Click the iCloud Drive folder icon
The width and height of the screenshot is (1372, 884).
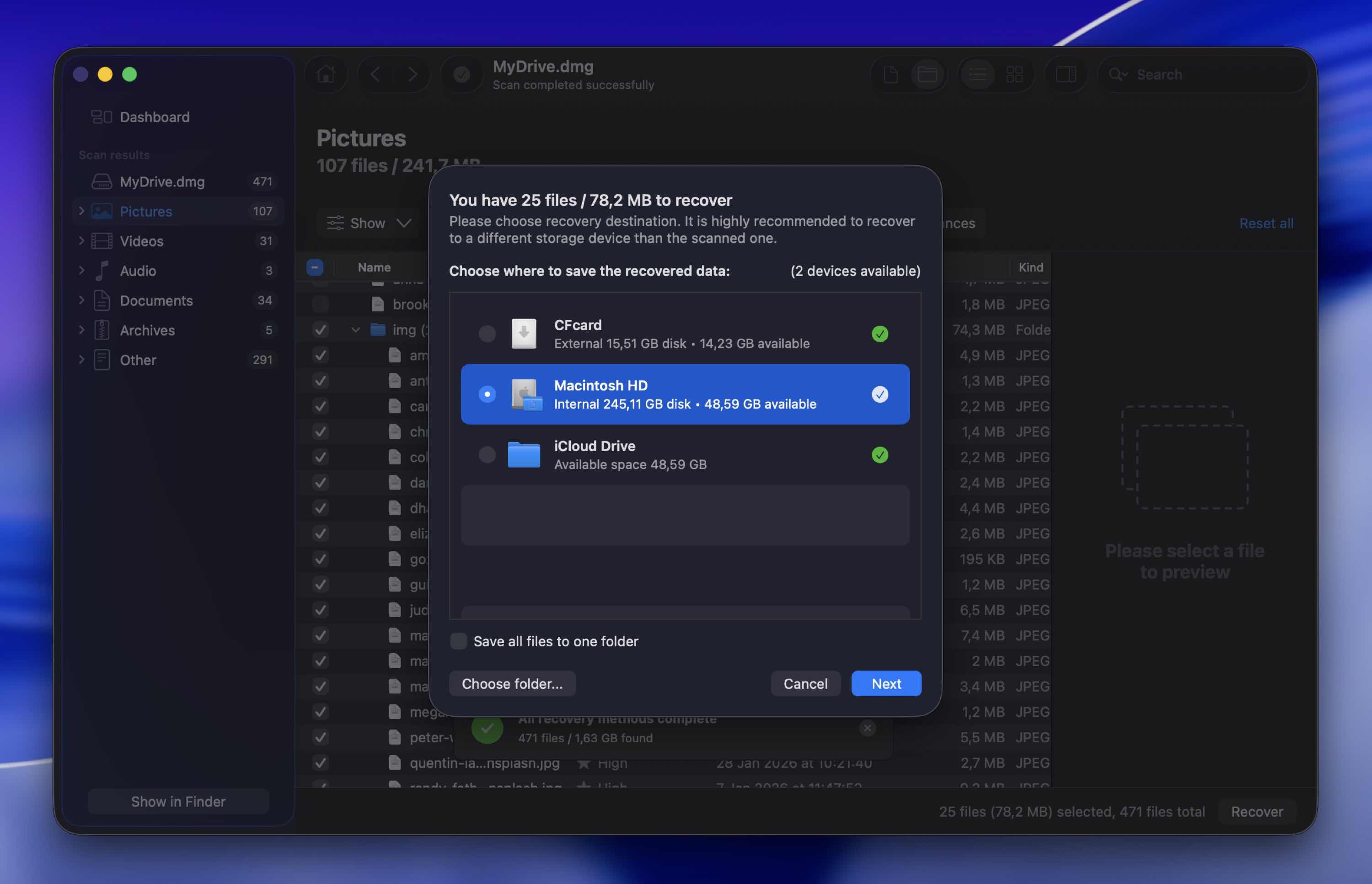click(524, 455)
